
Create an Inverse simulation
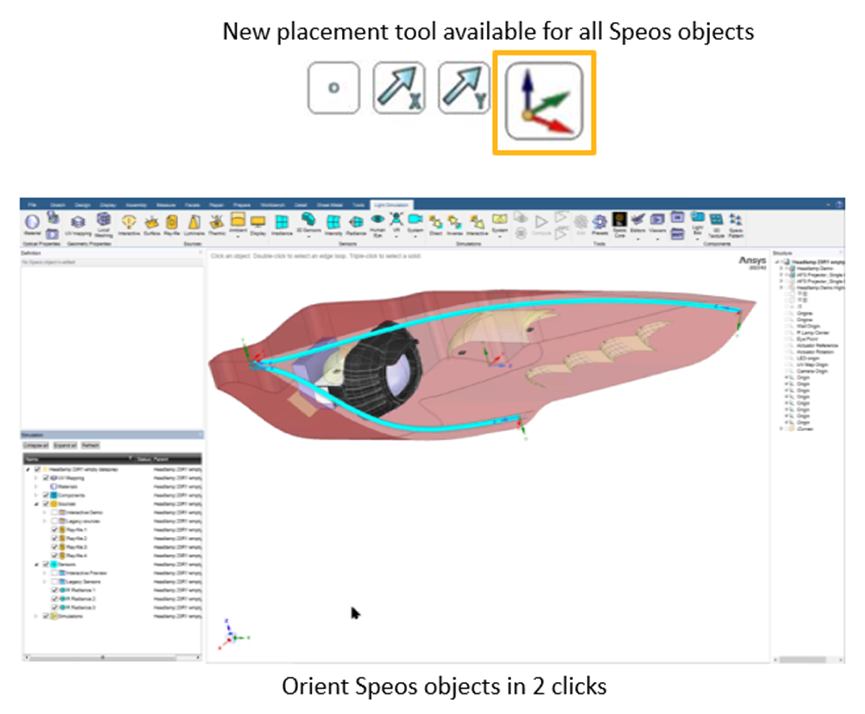click(455, 225)
